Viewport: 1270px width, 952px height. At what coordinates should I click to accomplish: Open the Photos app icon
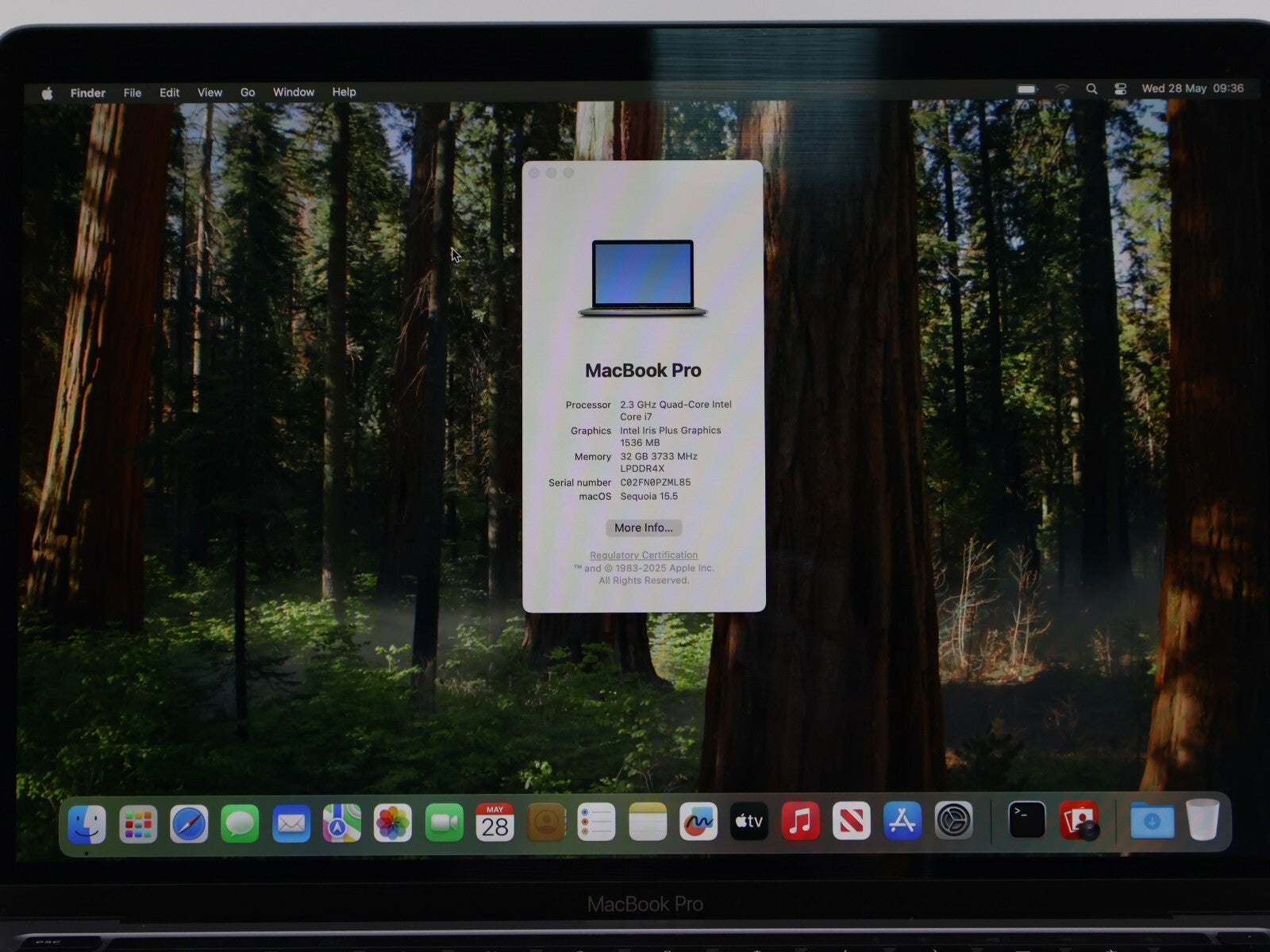[x=393, y=823]
